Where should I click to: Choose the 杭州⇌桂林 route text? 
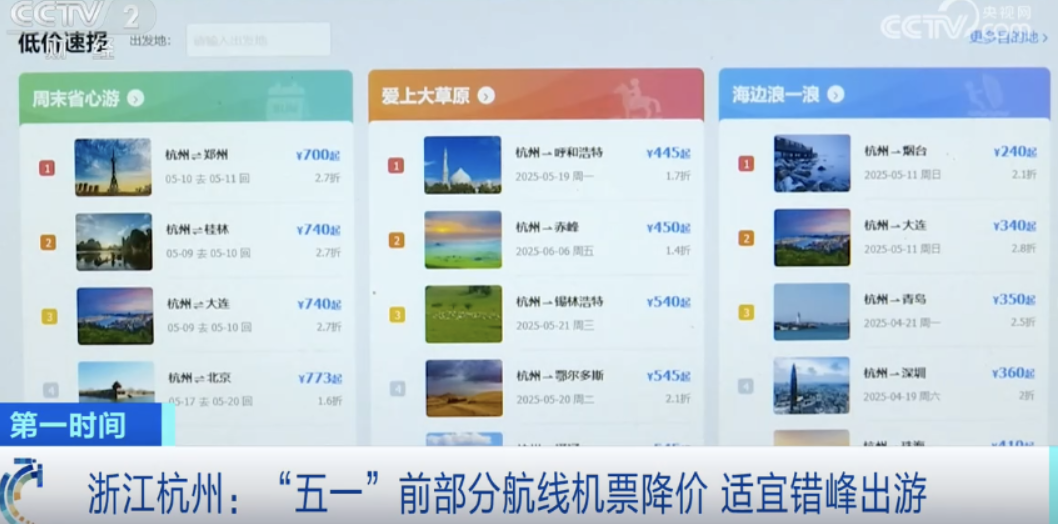click(x=197, y=229)
